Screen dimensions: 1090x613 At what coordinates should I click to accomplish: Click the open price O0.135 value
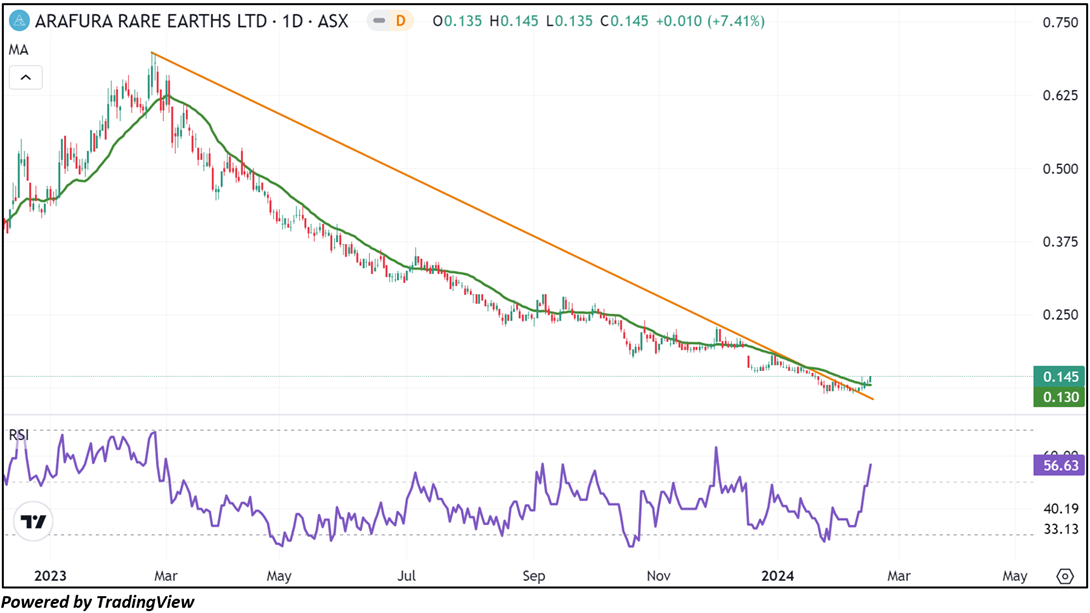pos(457,22)
